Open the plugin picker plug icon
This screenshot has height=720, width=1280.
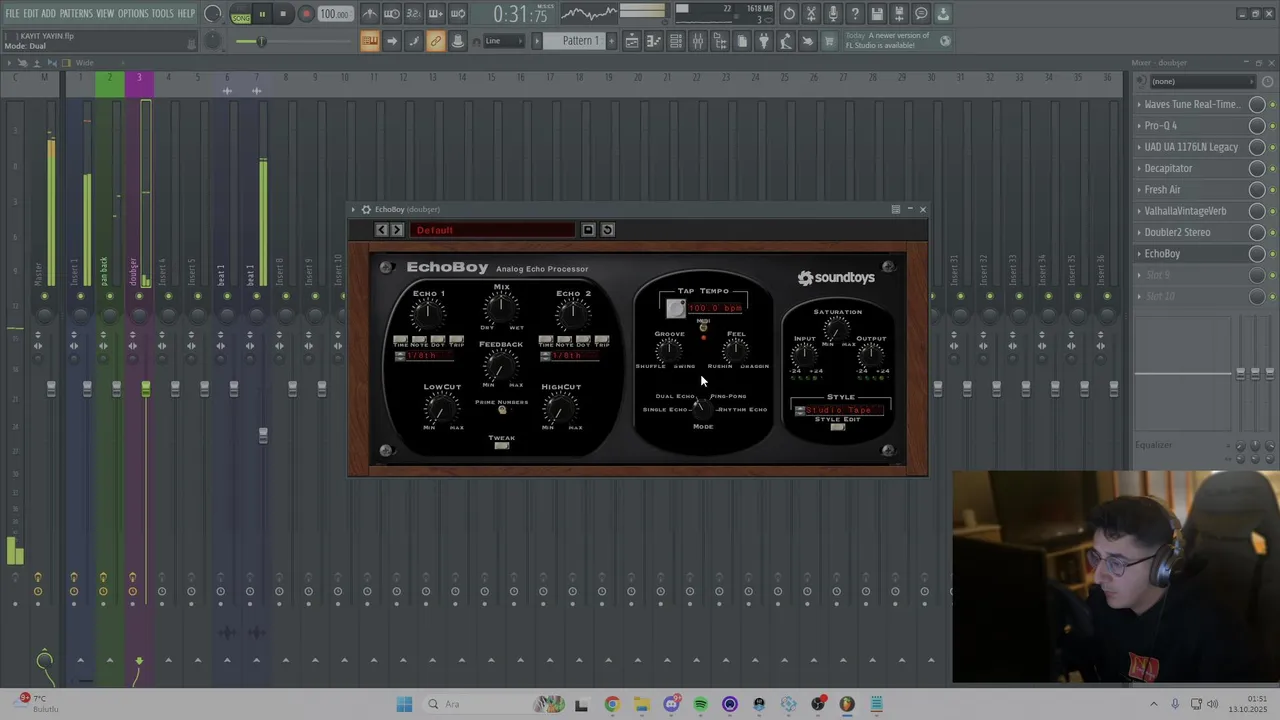[764, 41]
